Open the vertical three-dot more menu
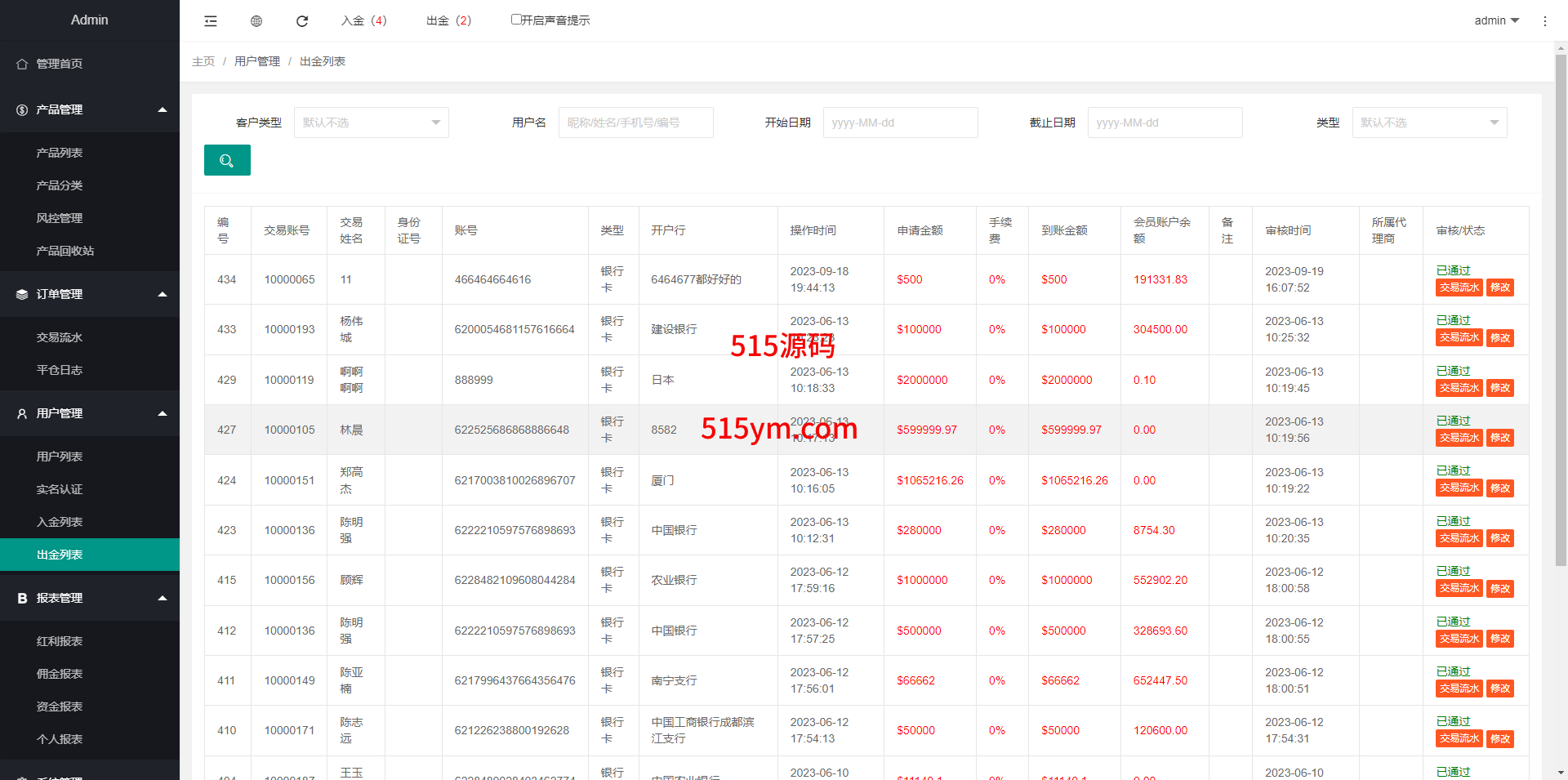The width and height of the screenshot is (1568, 780). 1544,21
